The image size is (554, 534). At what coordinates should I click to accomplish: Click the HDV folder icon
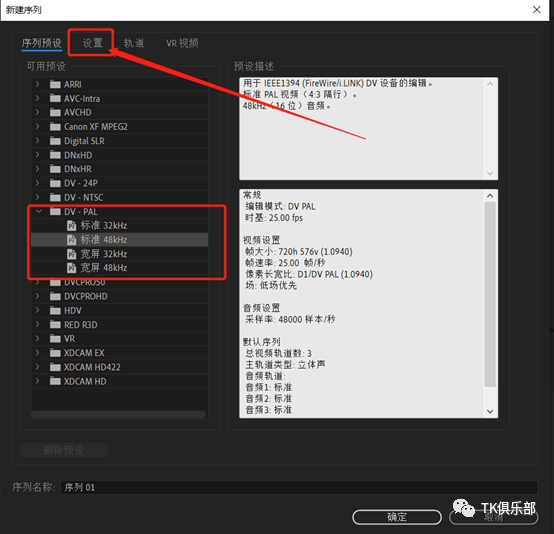click(55, 310)
